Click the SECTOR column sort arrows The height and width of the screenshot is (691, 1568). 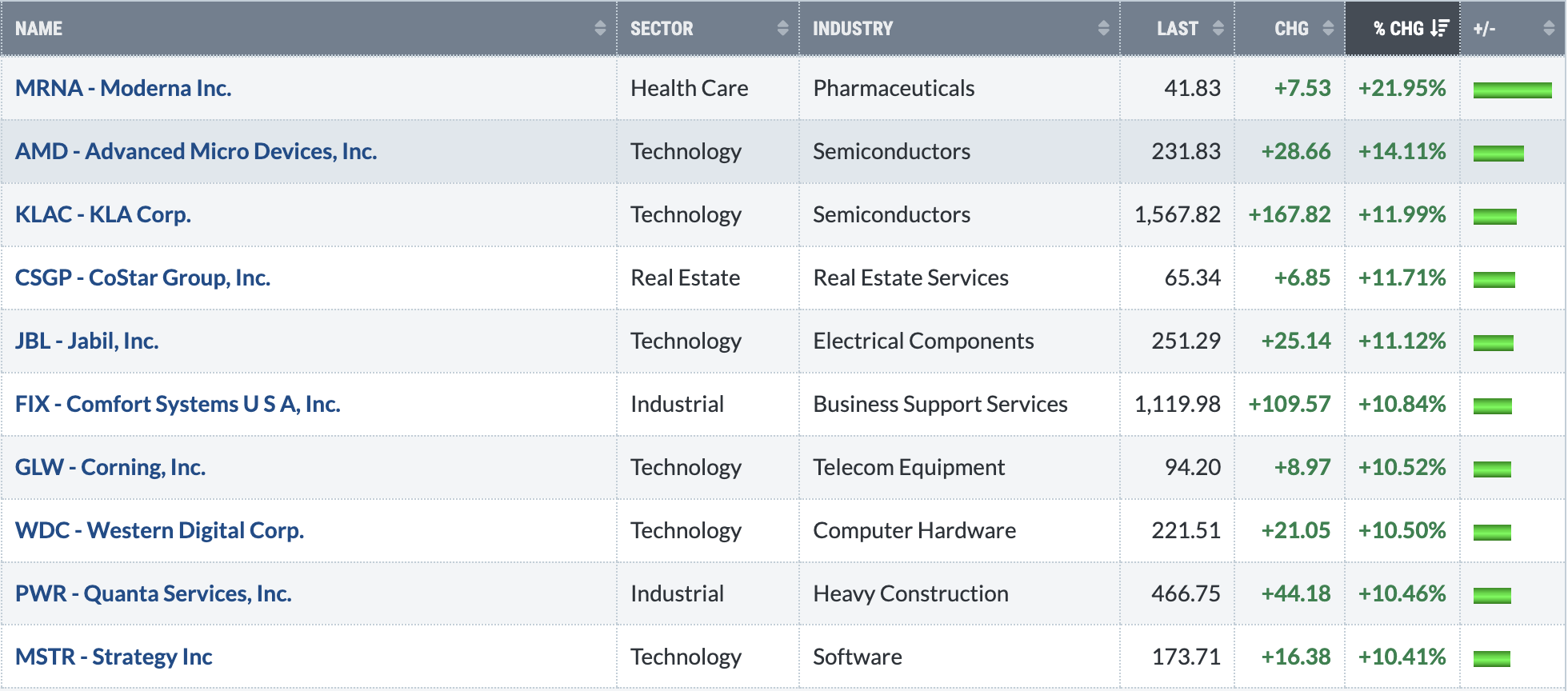point(782,29)
